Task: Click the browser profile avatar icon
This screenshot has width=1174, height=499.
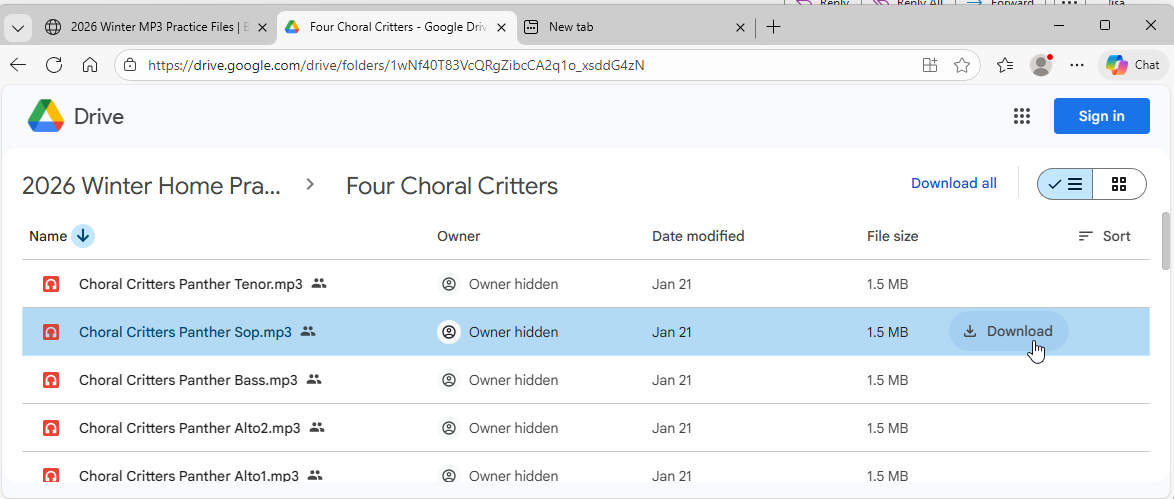Action: (1041, 65)
